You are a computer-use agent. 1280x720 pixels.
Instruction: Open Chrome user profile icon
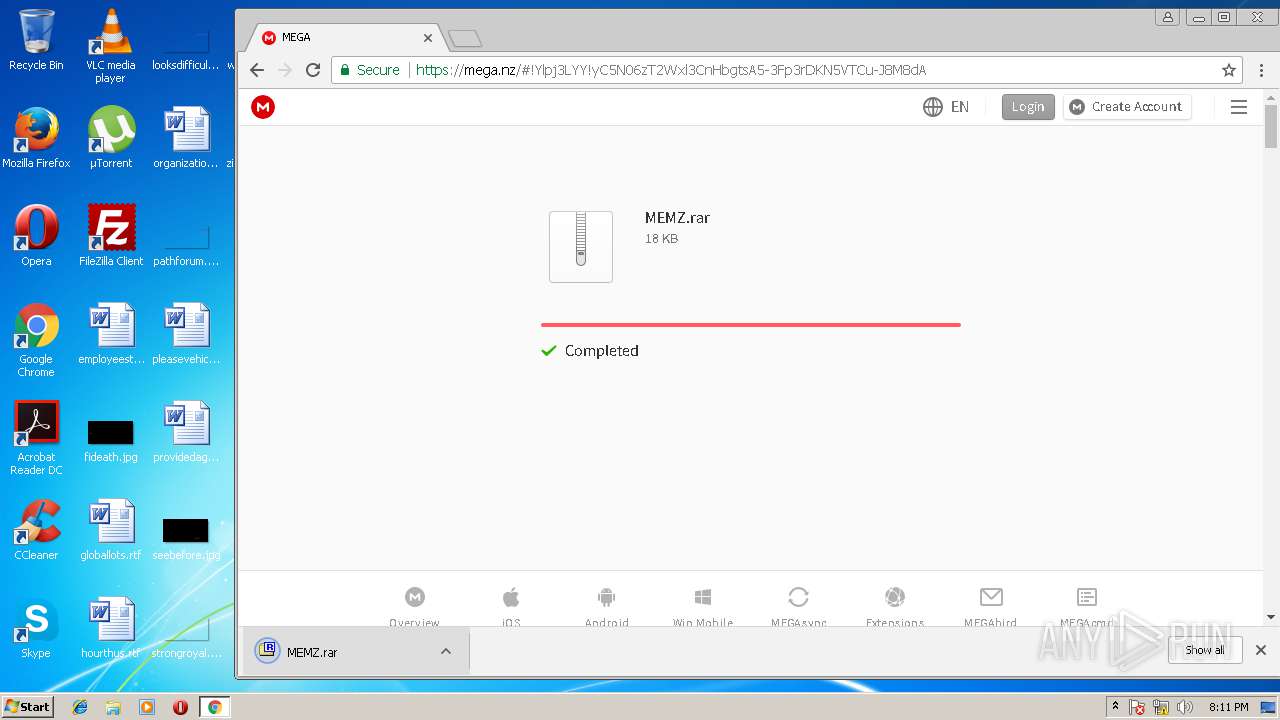1167,17
